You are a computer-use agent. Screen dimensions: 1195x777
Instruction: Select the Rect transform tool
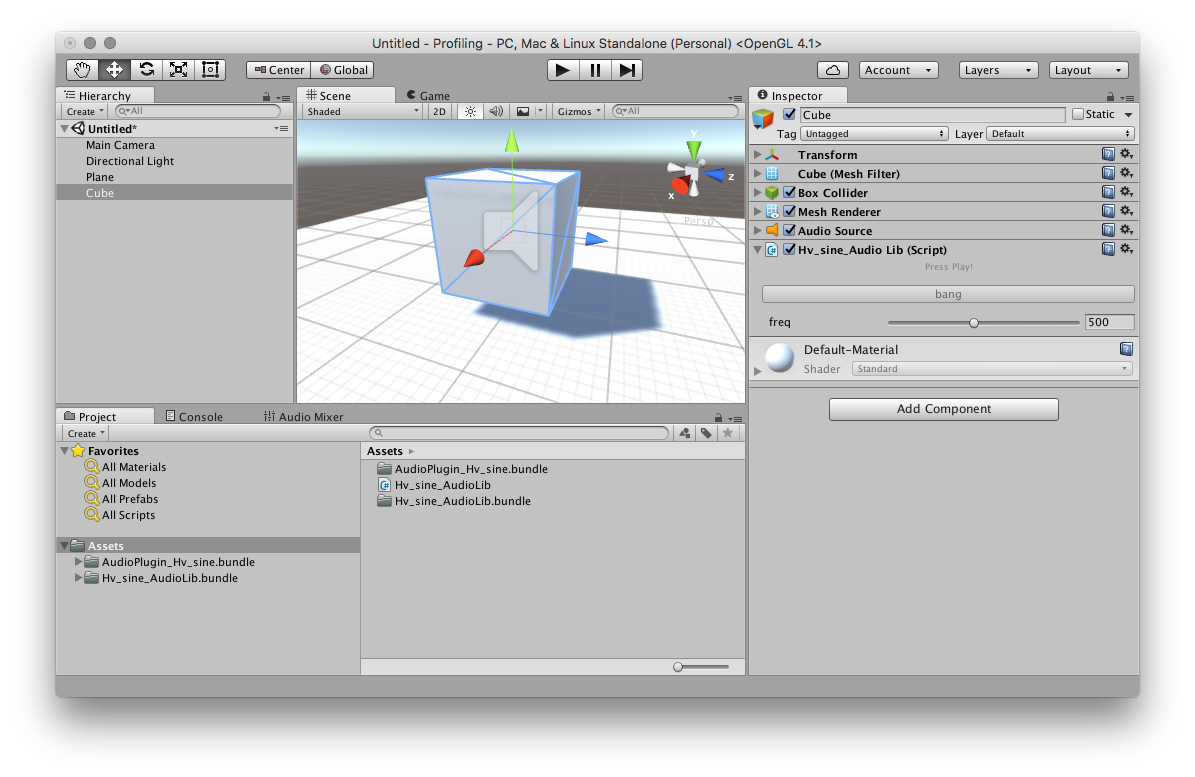tap(210, 70)
